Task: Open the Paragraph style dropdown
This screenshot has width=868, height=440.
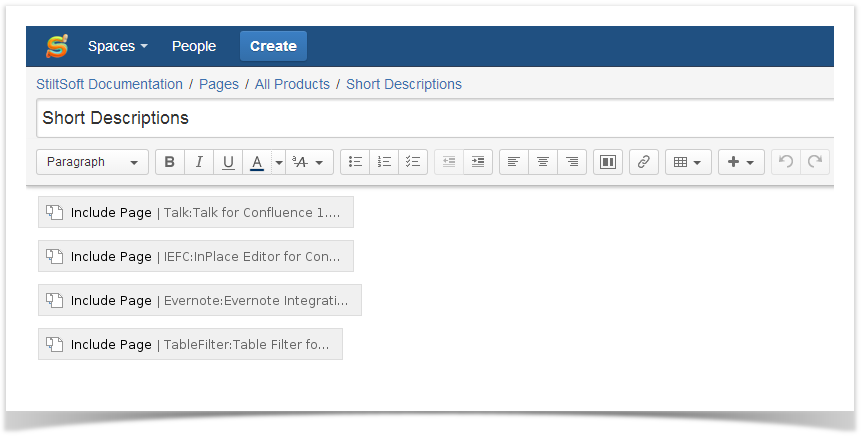Action: [92, 162]
